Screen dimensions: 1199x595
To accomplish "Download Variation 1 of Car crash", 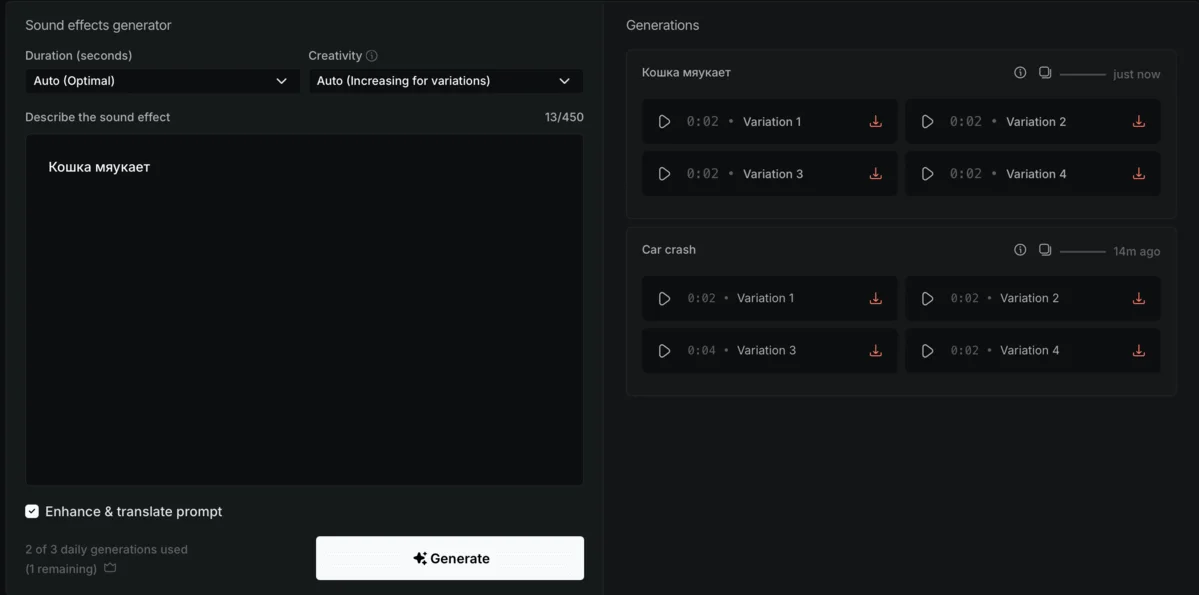I will tap(875, 298).
